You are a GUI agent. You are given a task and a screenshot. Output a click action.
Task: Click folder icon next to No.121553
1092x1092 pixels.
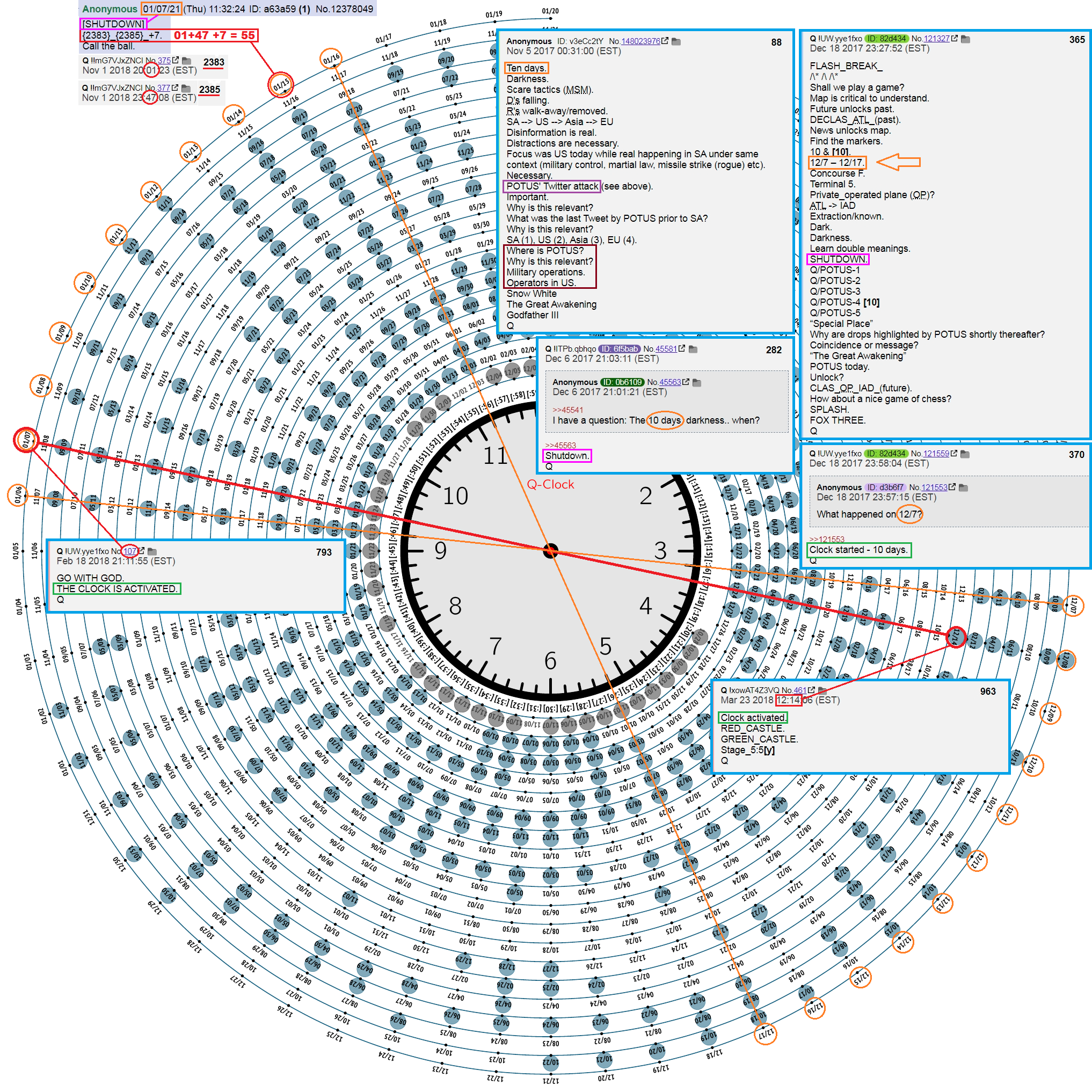click(964, 487)
